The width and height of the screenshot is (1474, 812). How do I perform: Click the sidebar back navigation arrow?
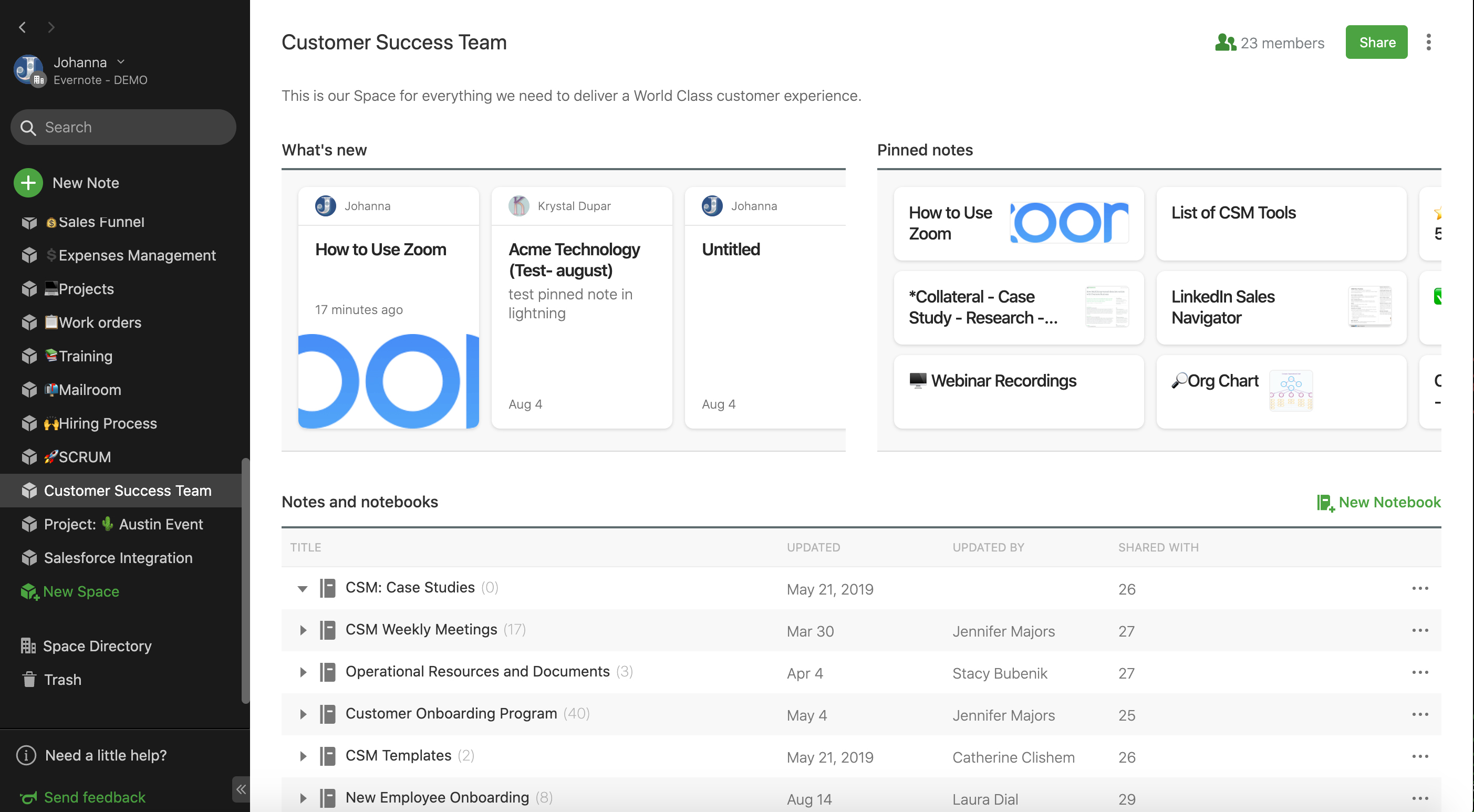pos(22,27)
